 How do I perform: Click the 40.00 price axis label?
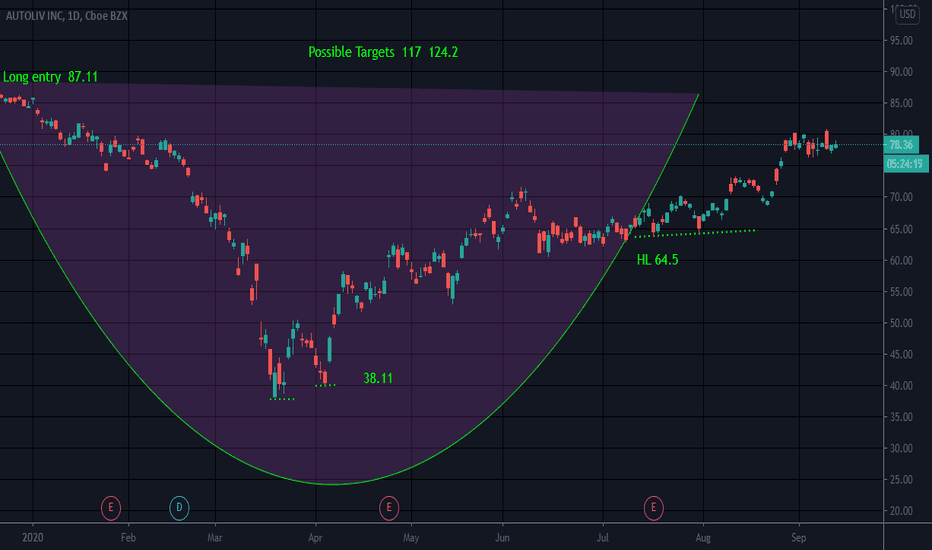coord(901,386)
